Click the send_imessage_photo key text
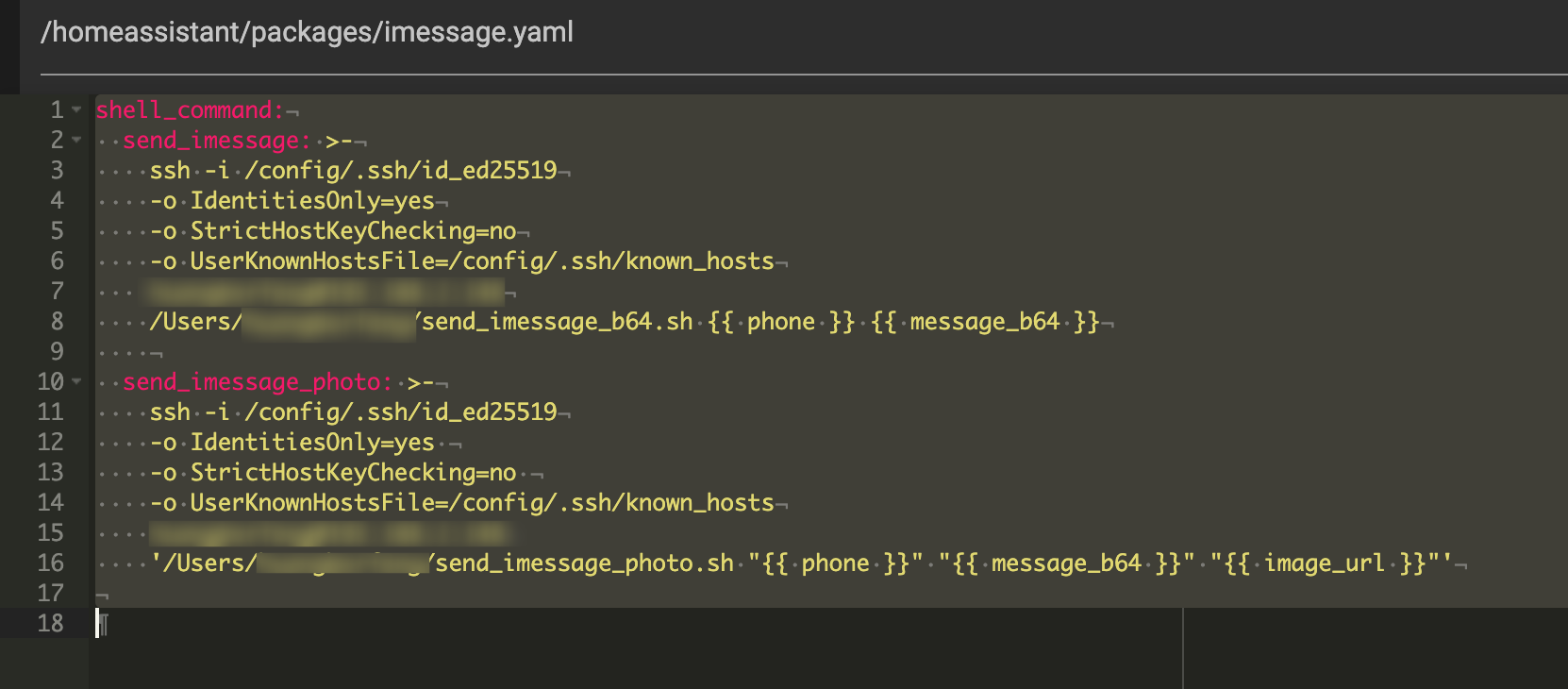The width and height of the screenshot is (1568, 689). point(257,382)
